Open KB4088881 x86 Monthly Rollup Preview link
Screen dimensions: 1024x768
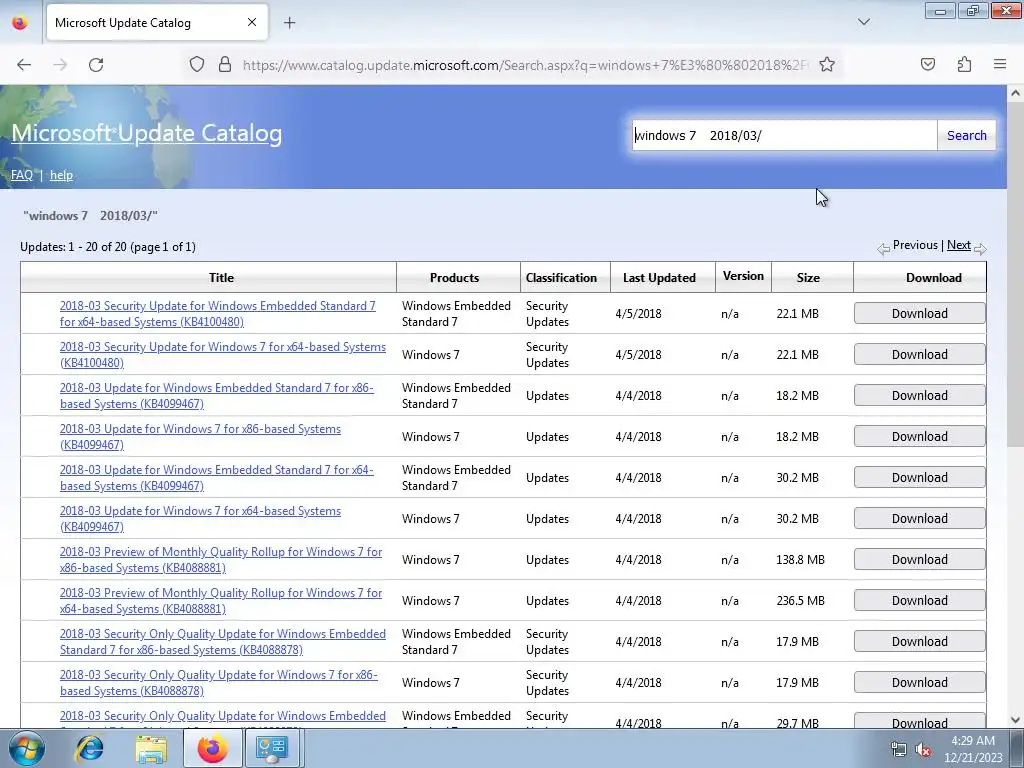point(221,560)
